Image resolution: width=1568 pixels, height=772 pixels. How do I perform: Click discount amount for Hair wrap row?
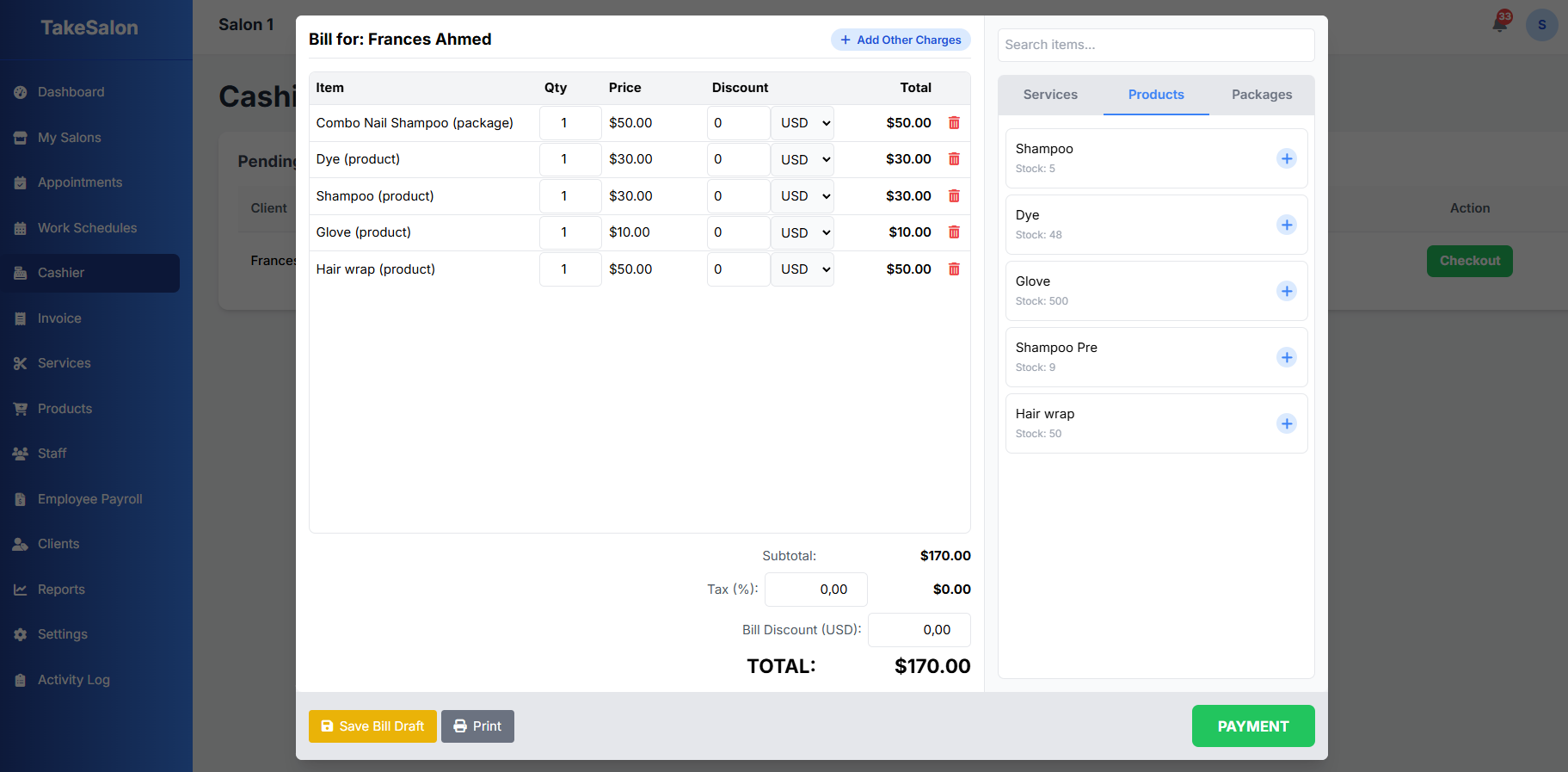738,269
